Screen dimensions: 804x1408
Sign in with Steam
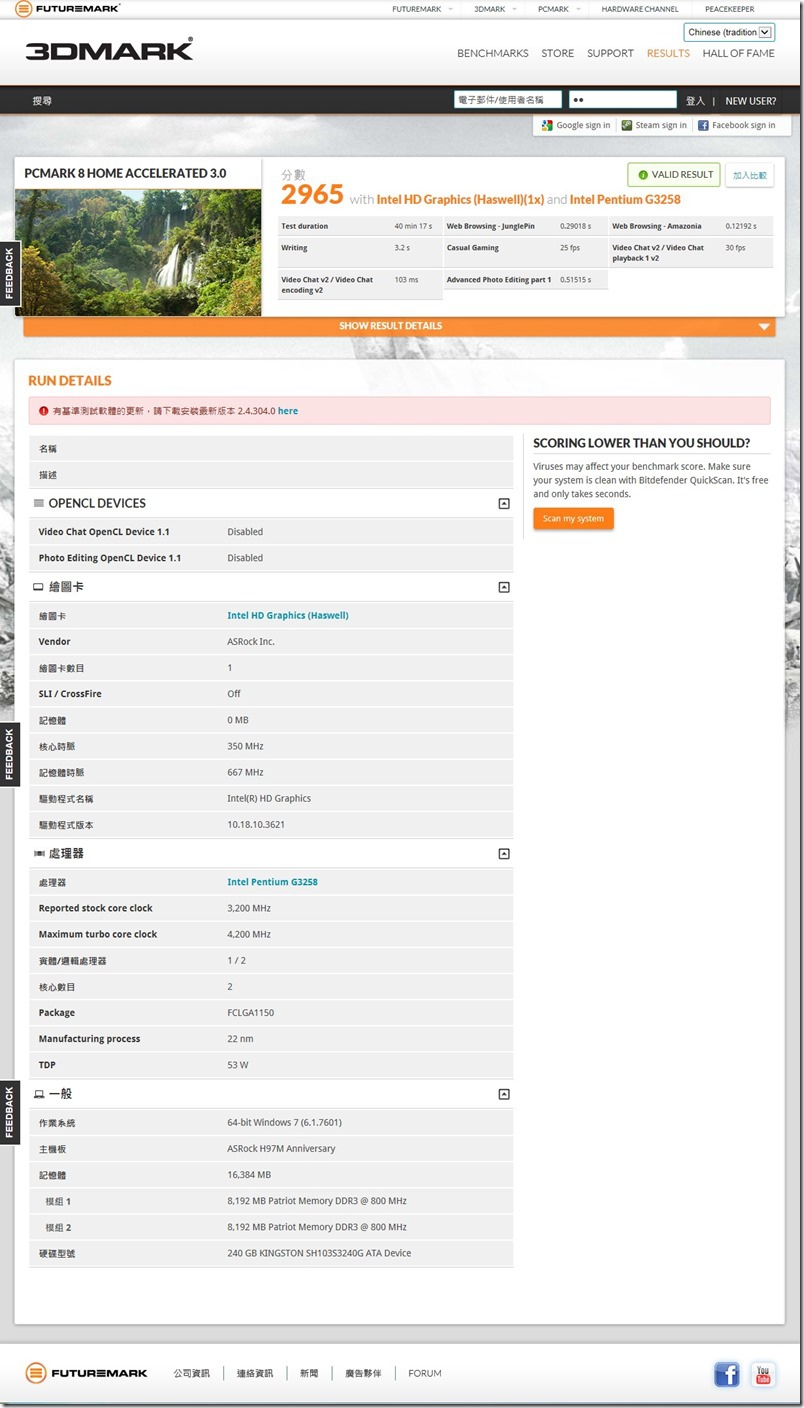[x=654, y=125]
